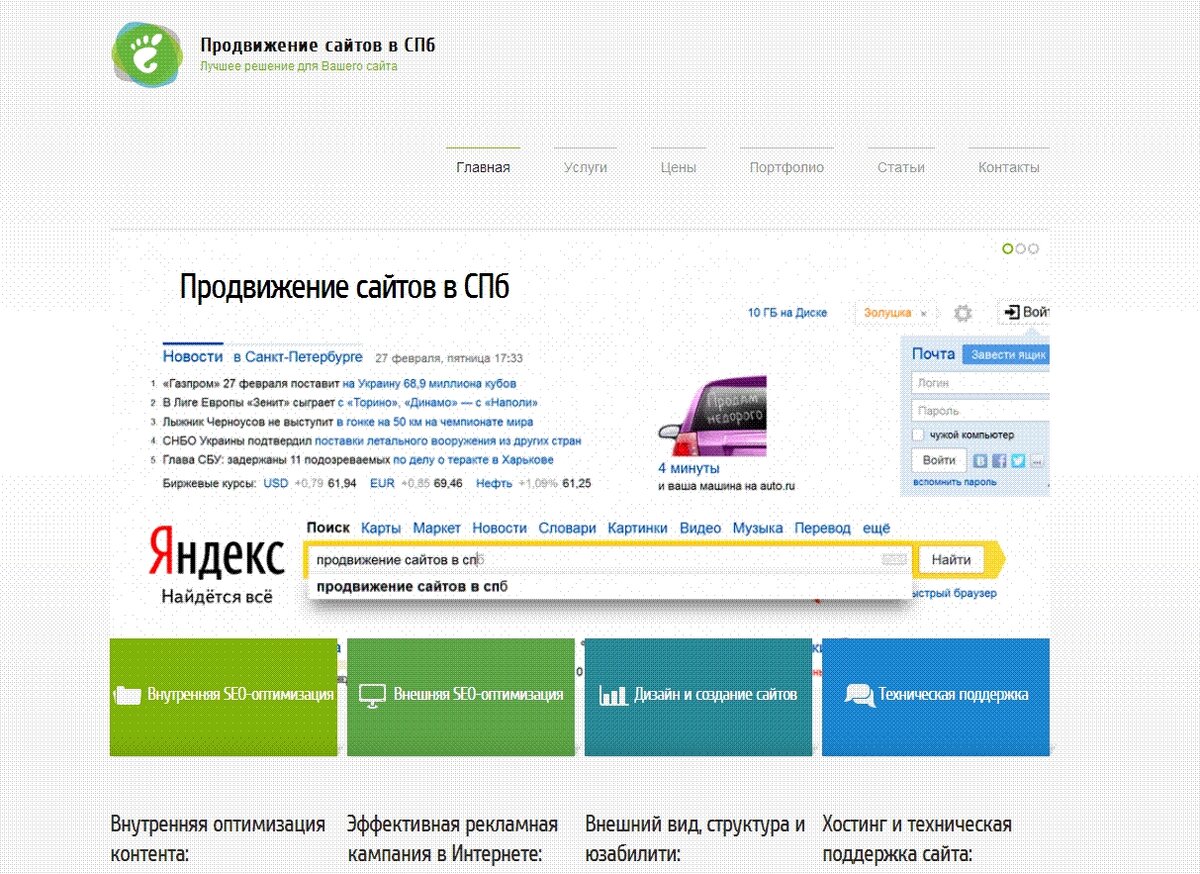Open news link по делу о теракте в Харькове

pos(473,460)
